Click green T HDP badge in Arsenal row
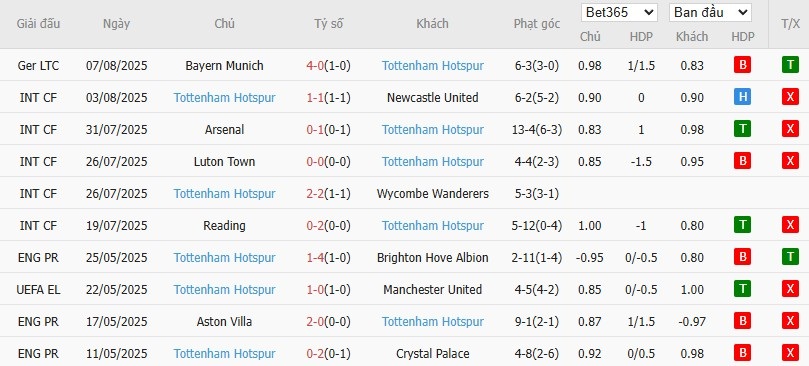The width and height of the screenshot is (809, 366). pyautogui.click(x=742, y=129)
